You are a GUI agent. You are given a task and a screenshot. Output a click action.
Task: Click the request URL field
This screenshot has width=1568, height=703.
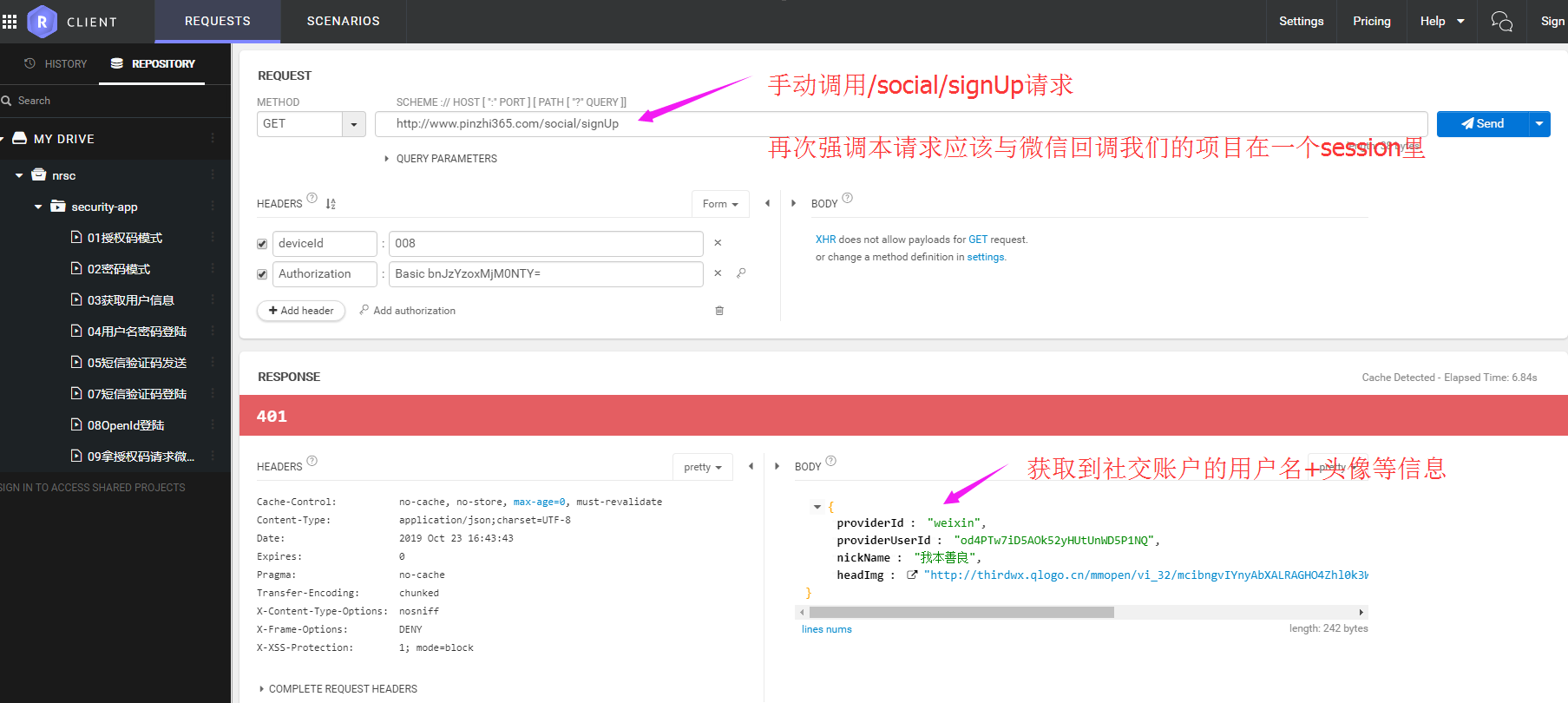[902, 124]
